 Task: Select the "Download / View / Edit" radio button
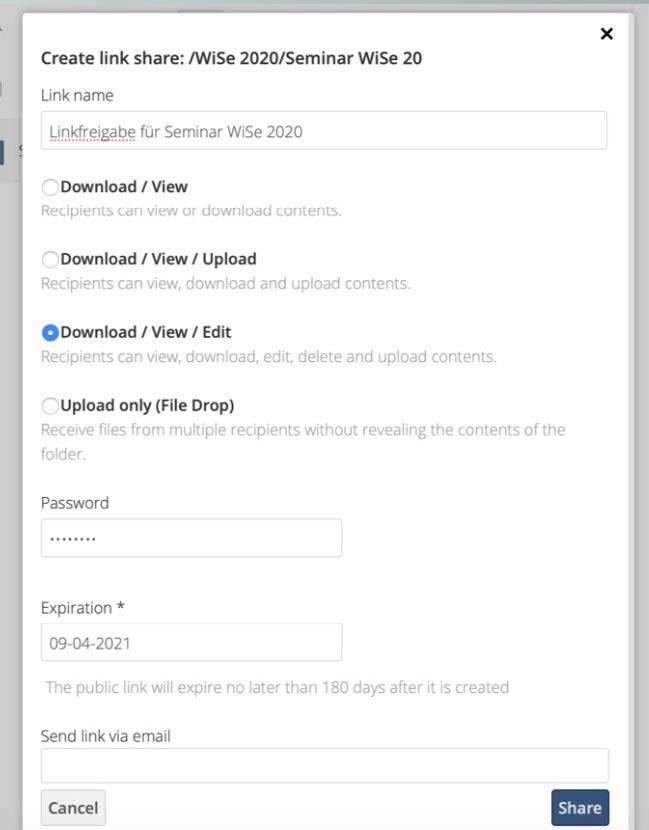tap(50, 333)
